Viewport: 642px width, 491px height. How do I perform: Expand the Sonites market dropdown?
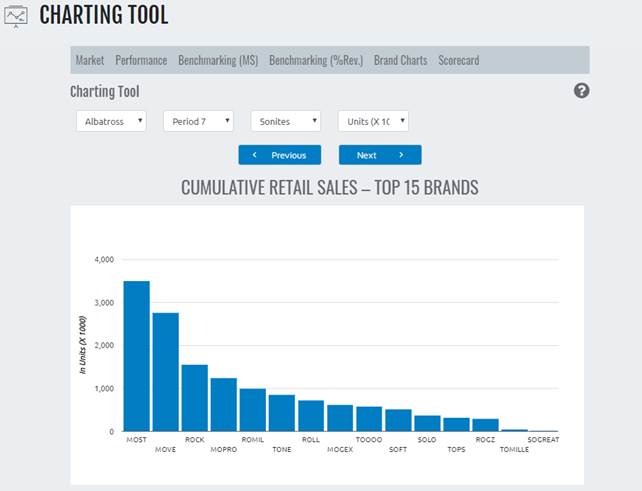(x=286, y=121)
